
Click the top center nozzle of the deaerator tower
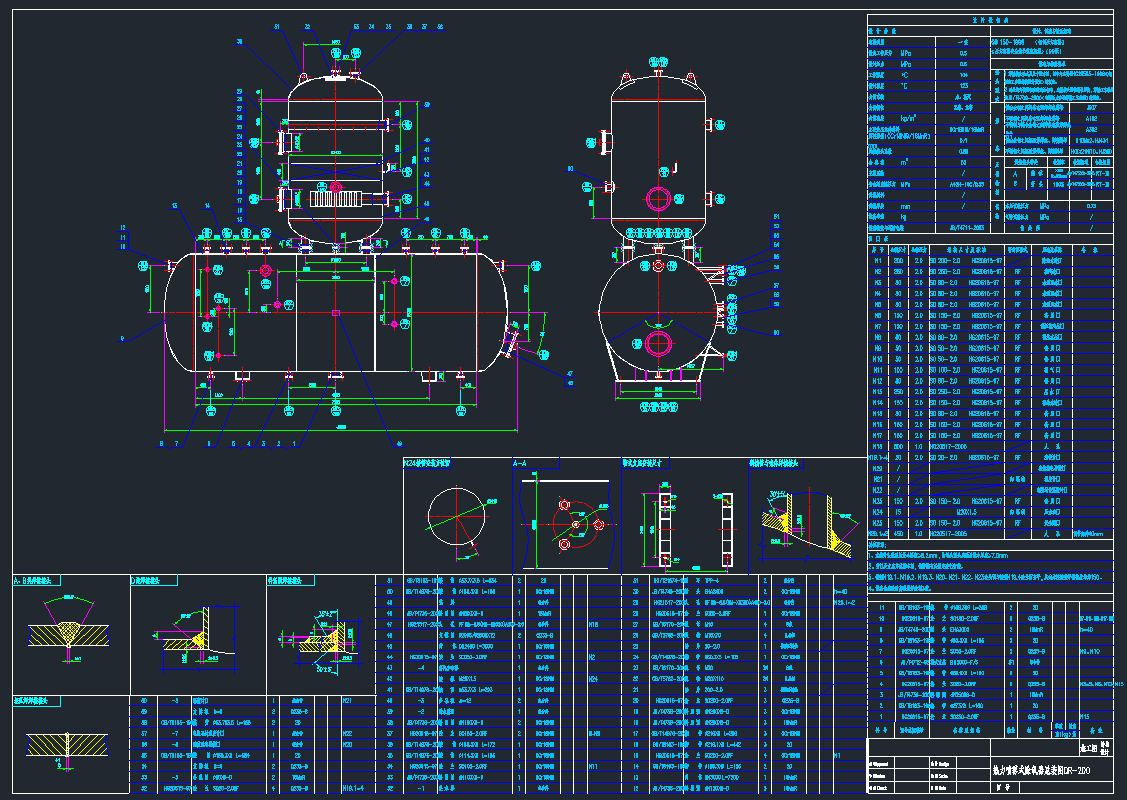pos(335,68)
